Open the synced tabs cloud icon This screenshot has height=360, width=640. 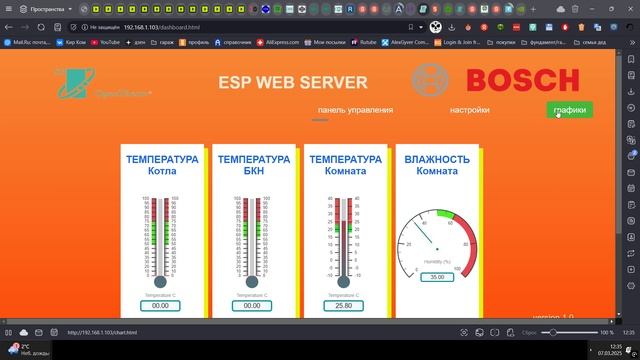561,9
